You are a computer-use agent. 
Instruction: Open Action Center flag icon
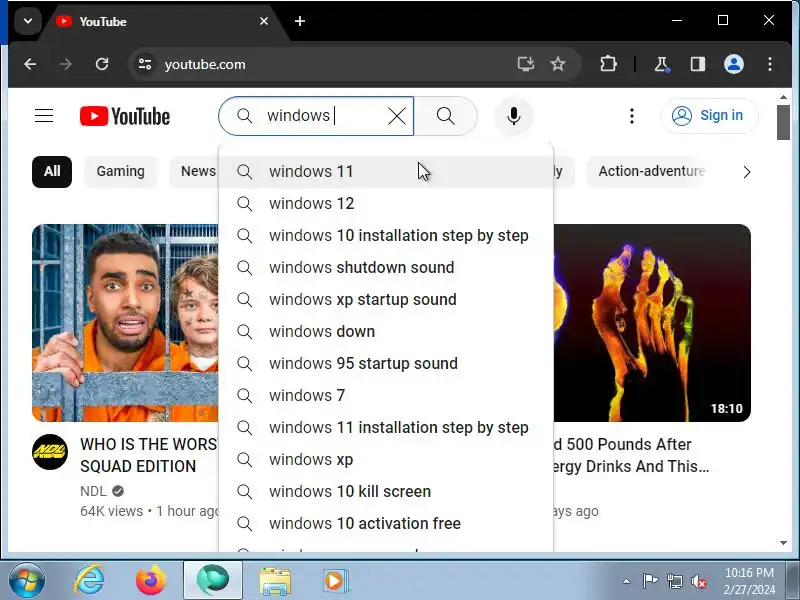tap(650, 581)
